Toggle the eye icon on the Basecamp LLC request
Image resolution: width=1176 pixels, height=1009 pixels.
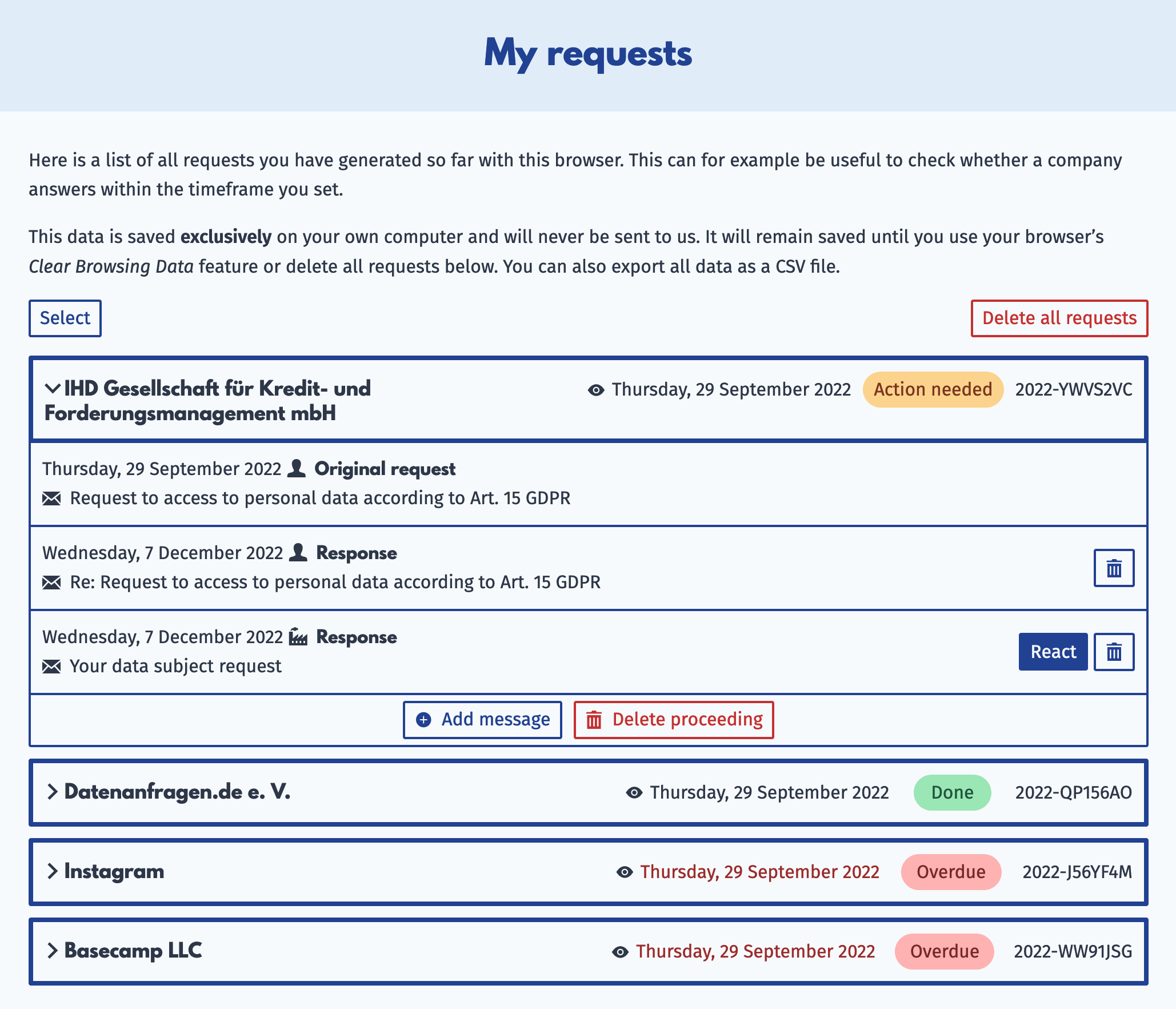[619, 951]
